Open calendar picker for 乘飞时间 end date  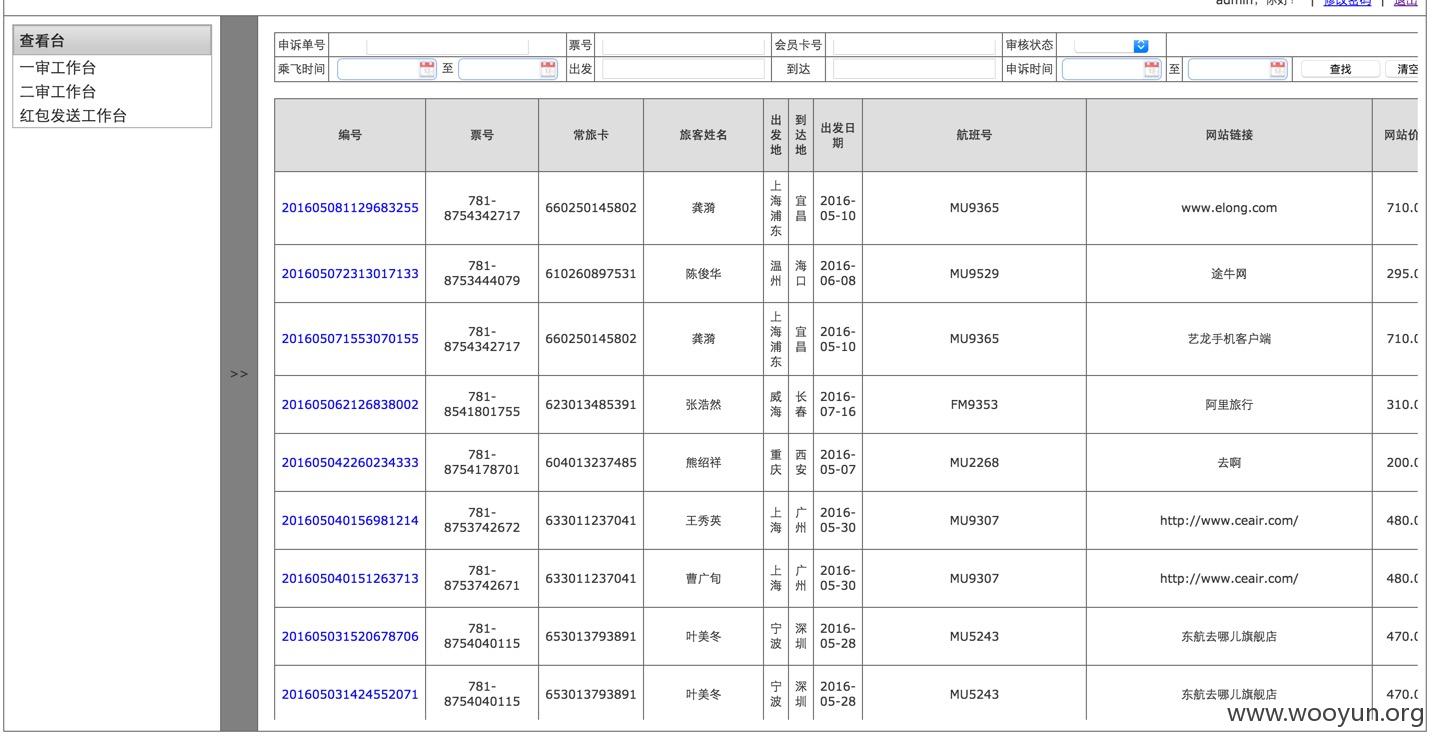[x=548, y=69]
